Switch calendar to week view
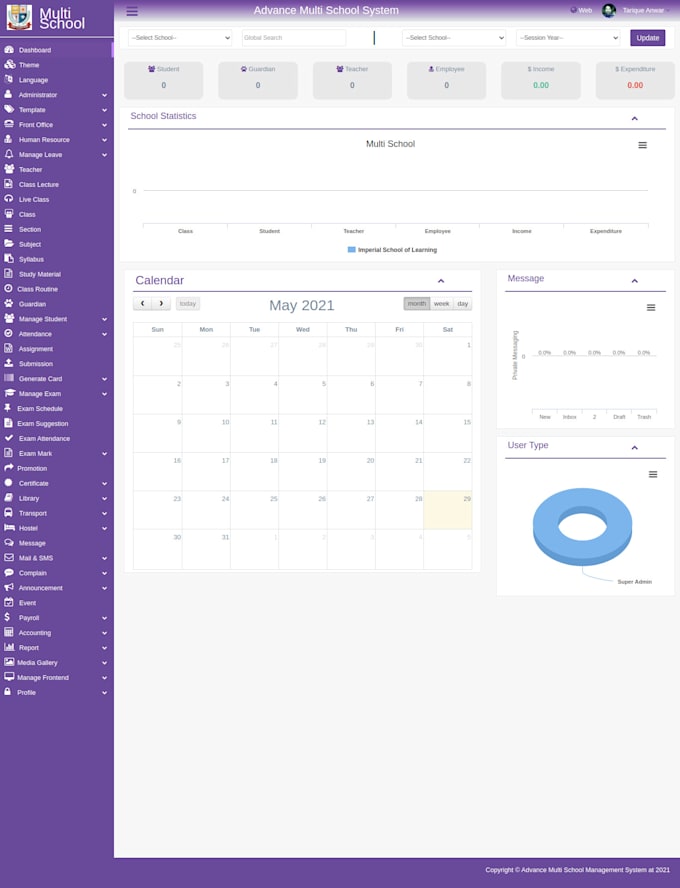680x888 pixels. coord(442,304)
